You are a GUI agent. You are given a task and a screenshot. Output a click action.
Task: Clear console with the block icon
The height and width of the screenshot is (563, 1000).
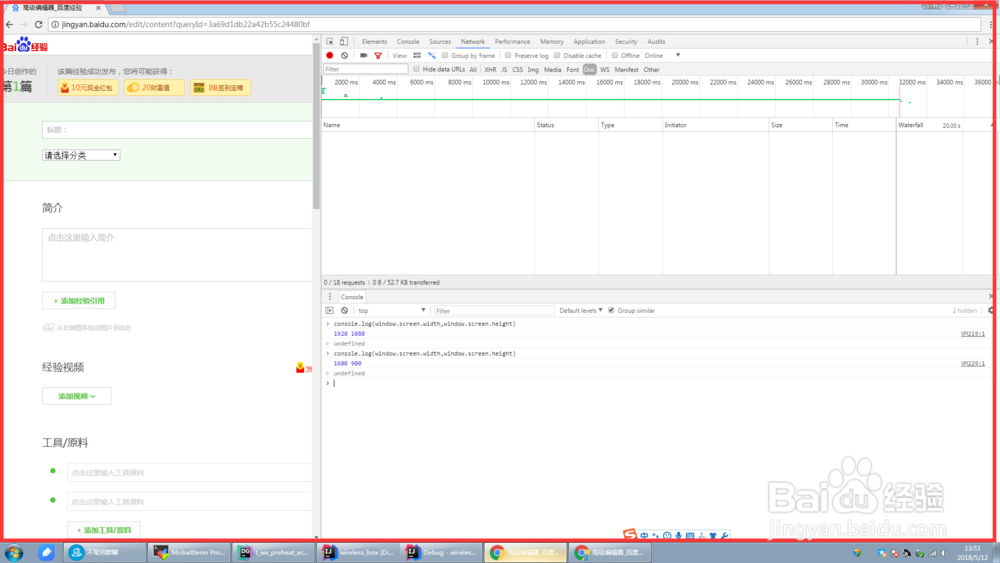344,311
